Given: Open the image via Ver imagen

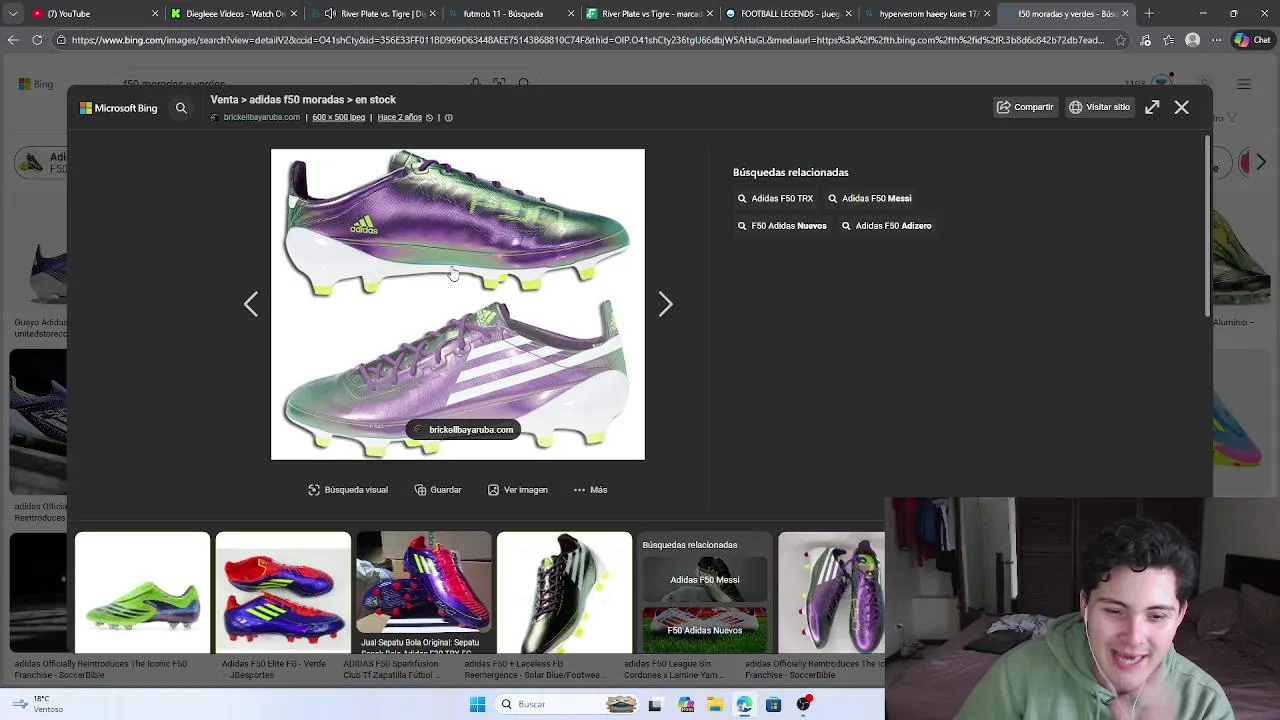Looking at the screenshot, I should coord(517,490).
